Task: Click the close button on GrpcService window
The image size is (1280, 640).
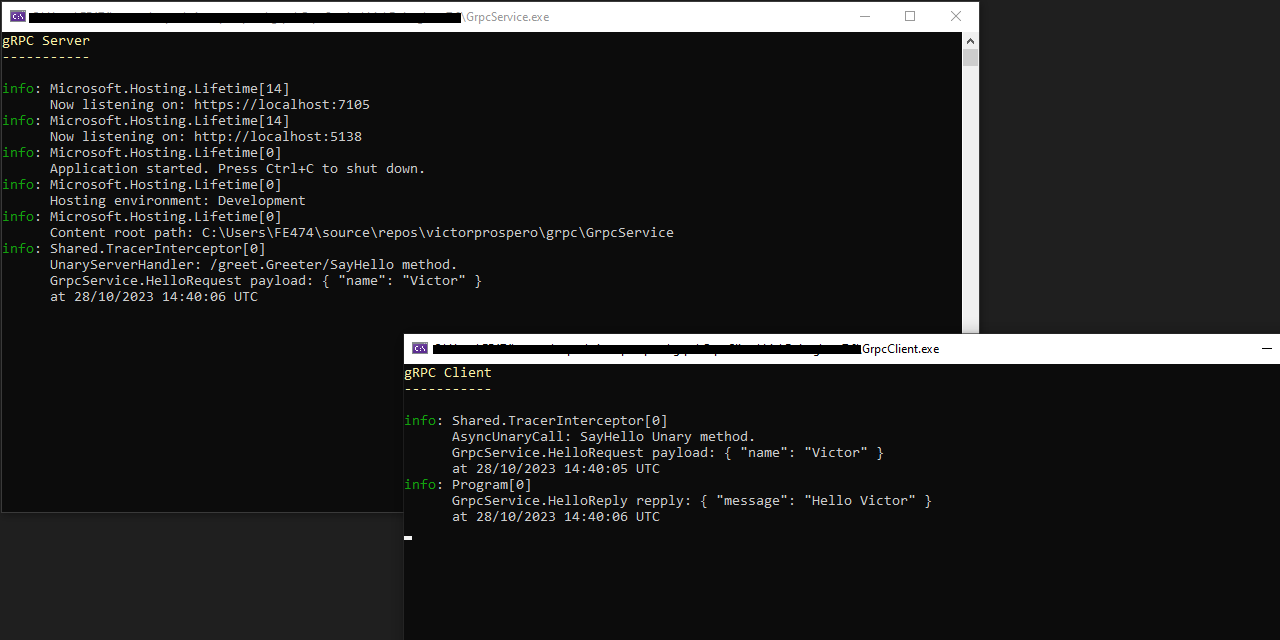Action: click(955, 16)
